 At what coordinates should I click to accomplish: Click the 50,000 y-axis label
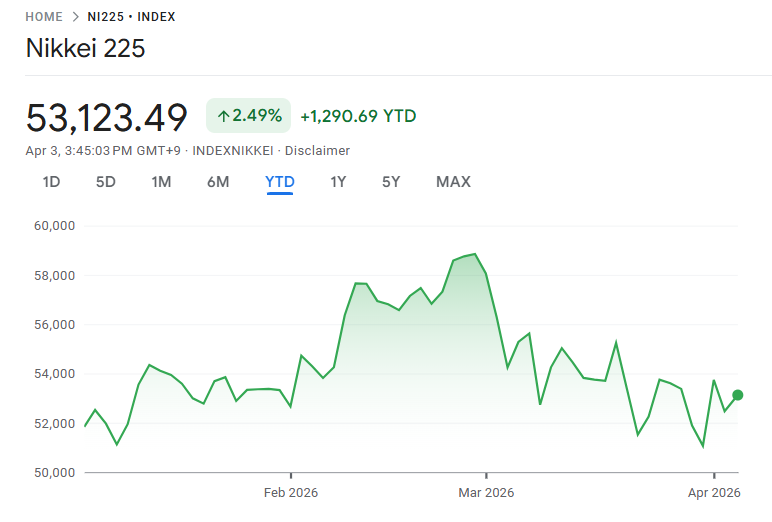54,473
